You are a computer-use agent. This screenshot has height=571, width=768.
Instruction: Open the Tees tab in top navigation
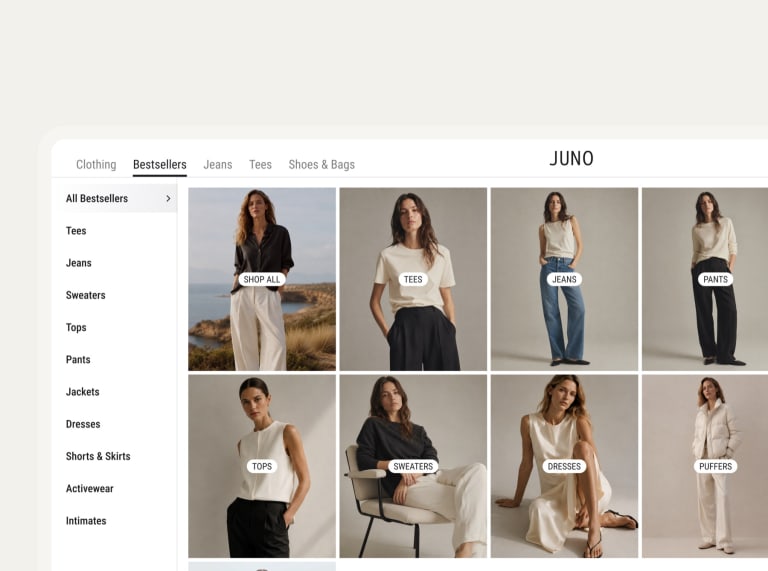coord(260,165)
